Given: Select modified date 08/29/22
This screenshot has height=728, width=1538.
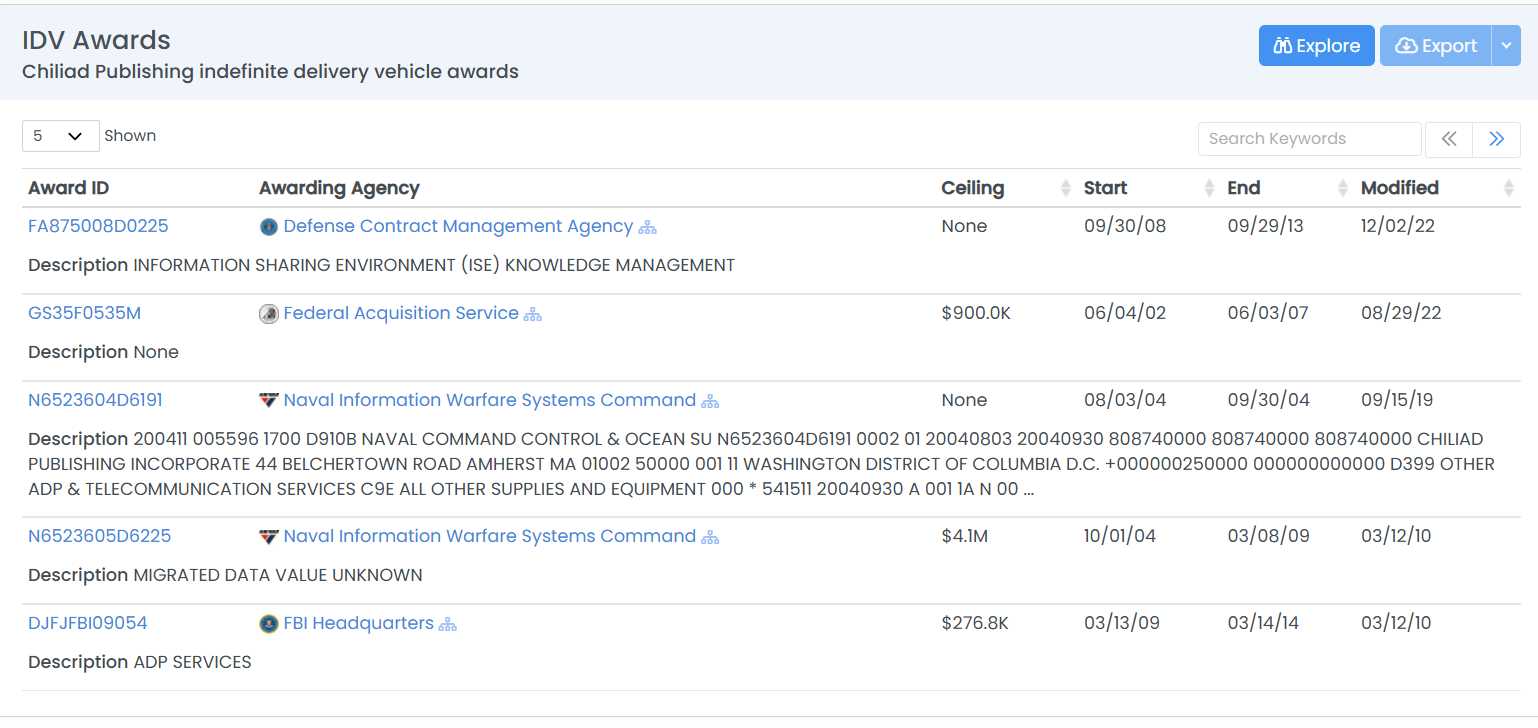Looking at the screenshot, I should tap(1401, 313).
